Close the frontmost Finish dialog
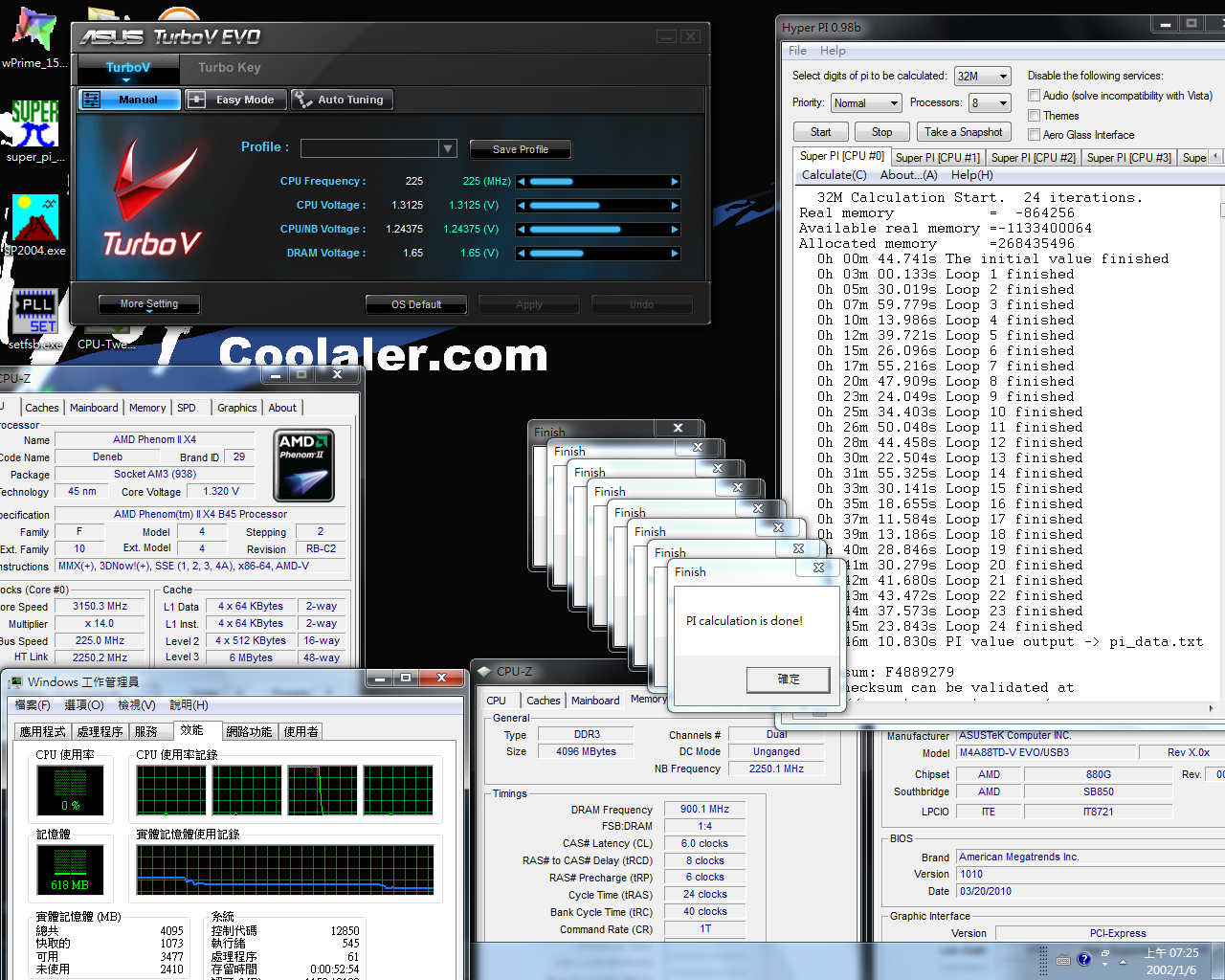Viewport: 1225px width, 980px height. [x=818, y=568]
